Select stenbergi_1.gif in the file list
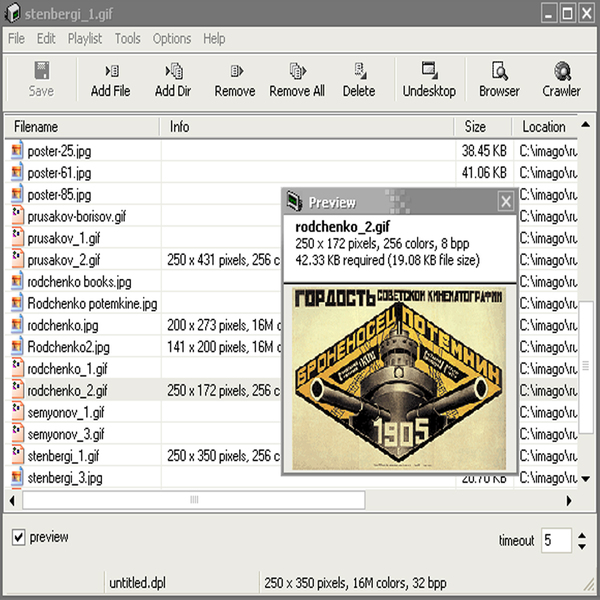 tap(63, 456)
